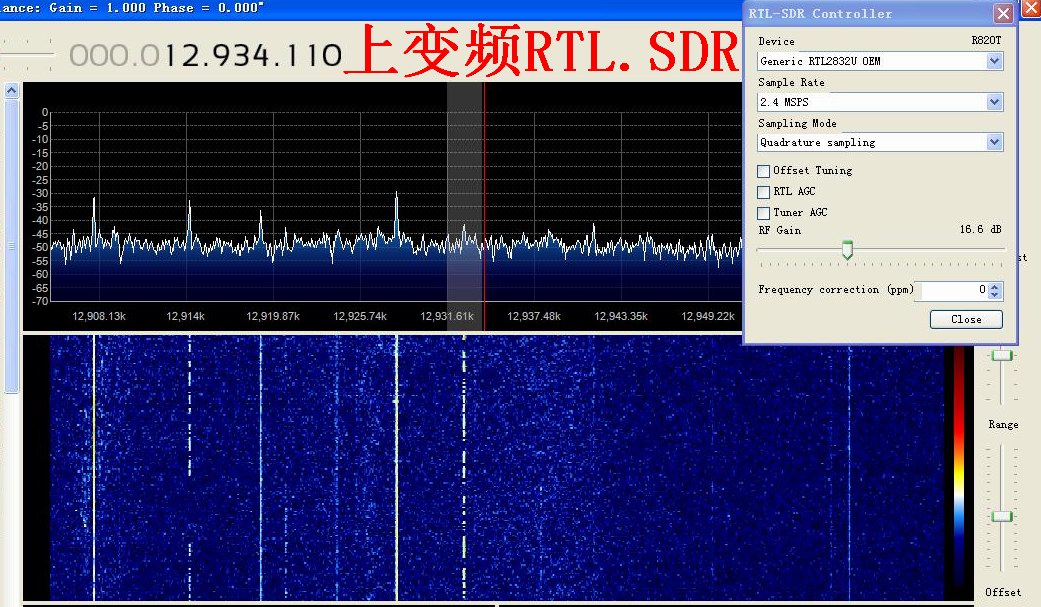Open the Device dropdown showing Generic RTL2832U OEM
This screenshot has width=1041, height=607.
point(880,61)
